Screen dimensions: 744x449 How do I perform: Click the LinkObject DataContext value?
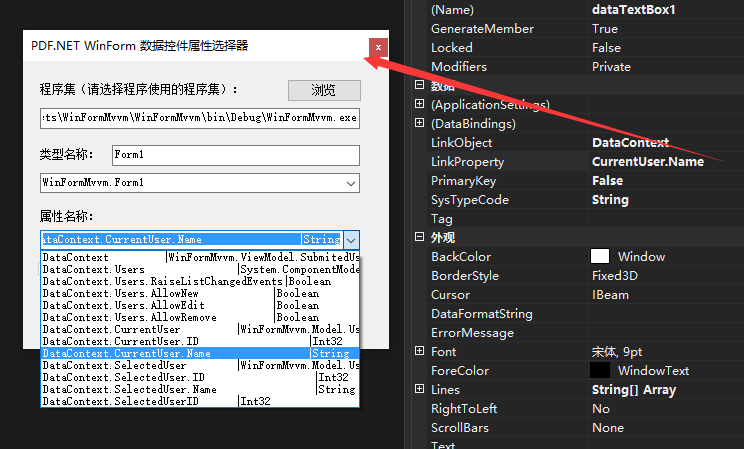(630, 142)
